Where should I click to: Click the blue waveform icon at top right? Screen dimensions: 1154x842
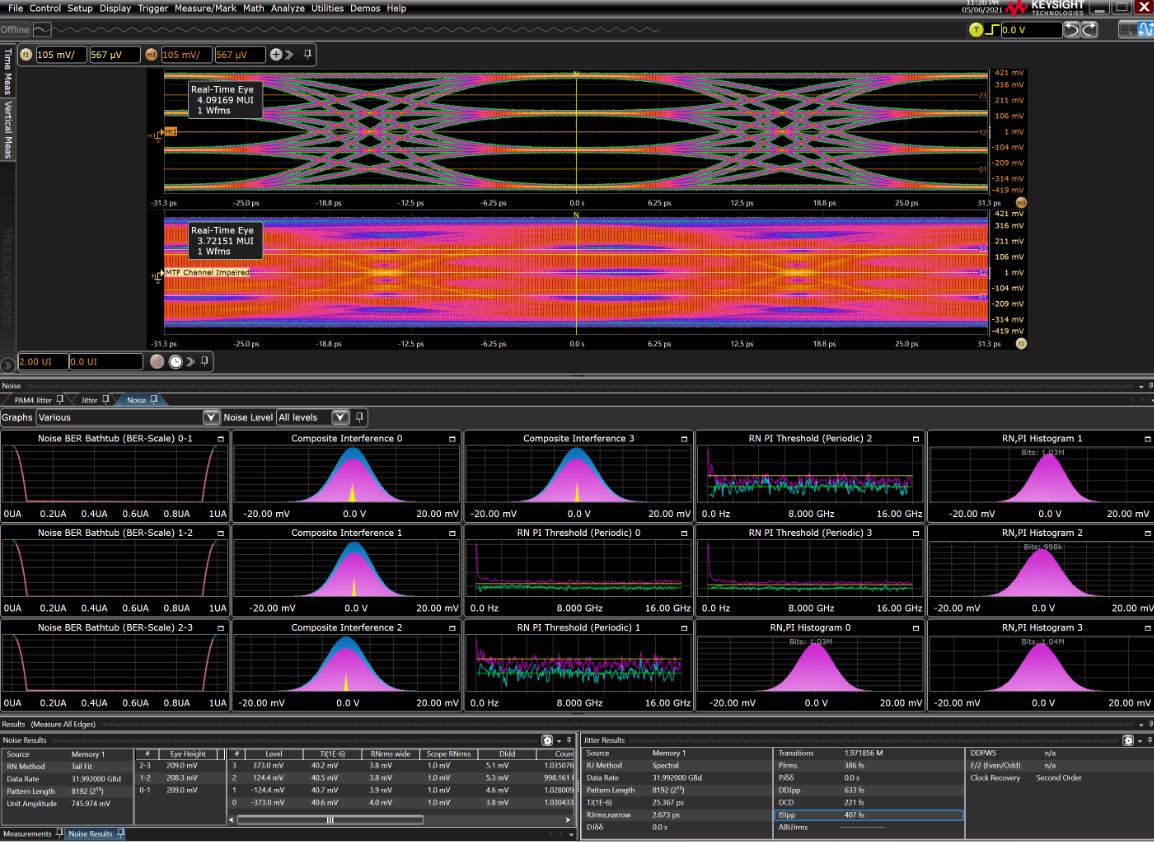point(1146,29)
